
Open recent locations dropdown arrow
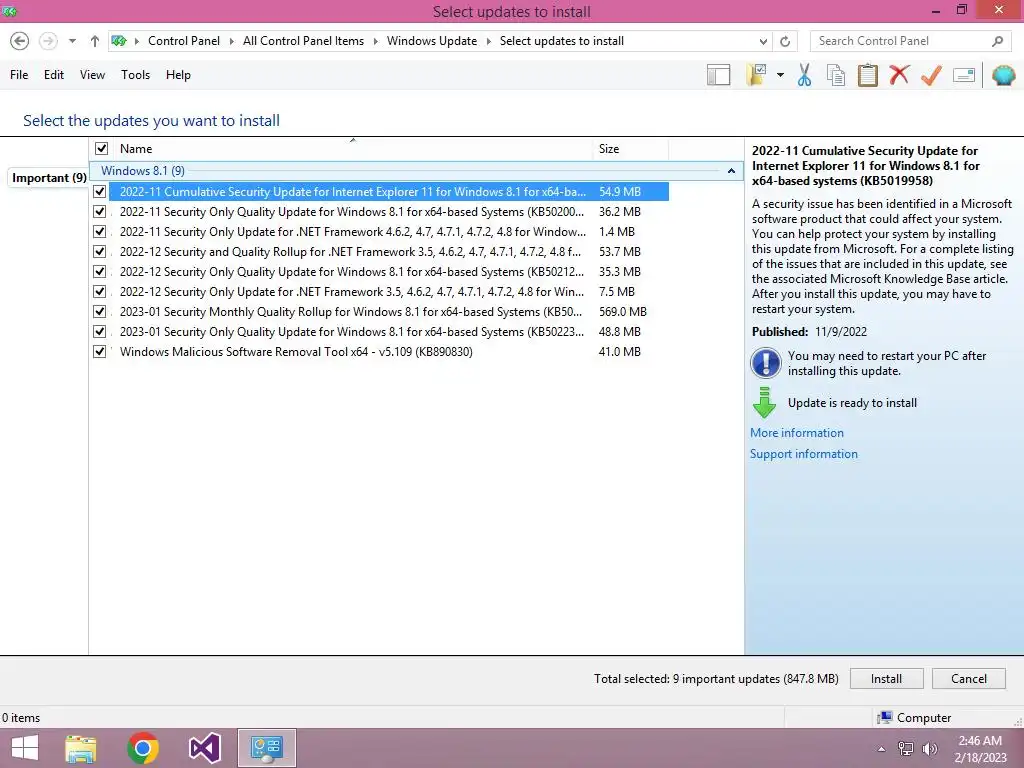tap(72, 41)
